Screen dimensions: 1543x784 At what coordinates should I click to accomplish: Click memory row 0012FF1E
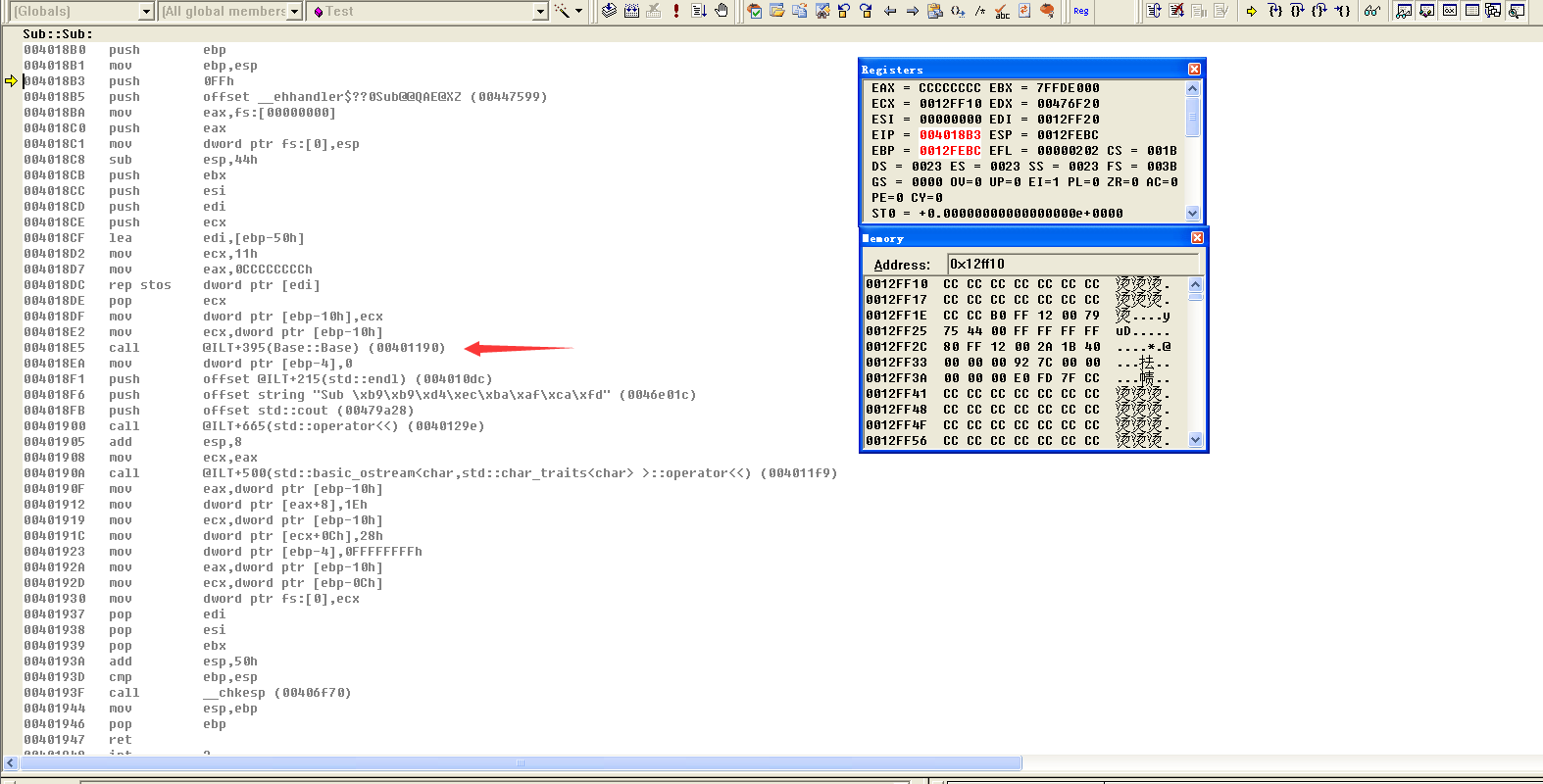pyautogui.click(x=1018, y=316)
